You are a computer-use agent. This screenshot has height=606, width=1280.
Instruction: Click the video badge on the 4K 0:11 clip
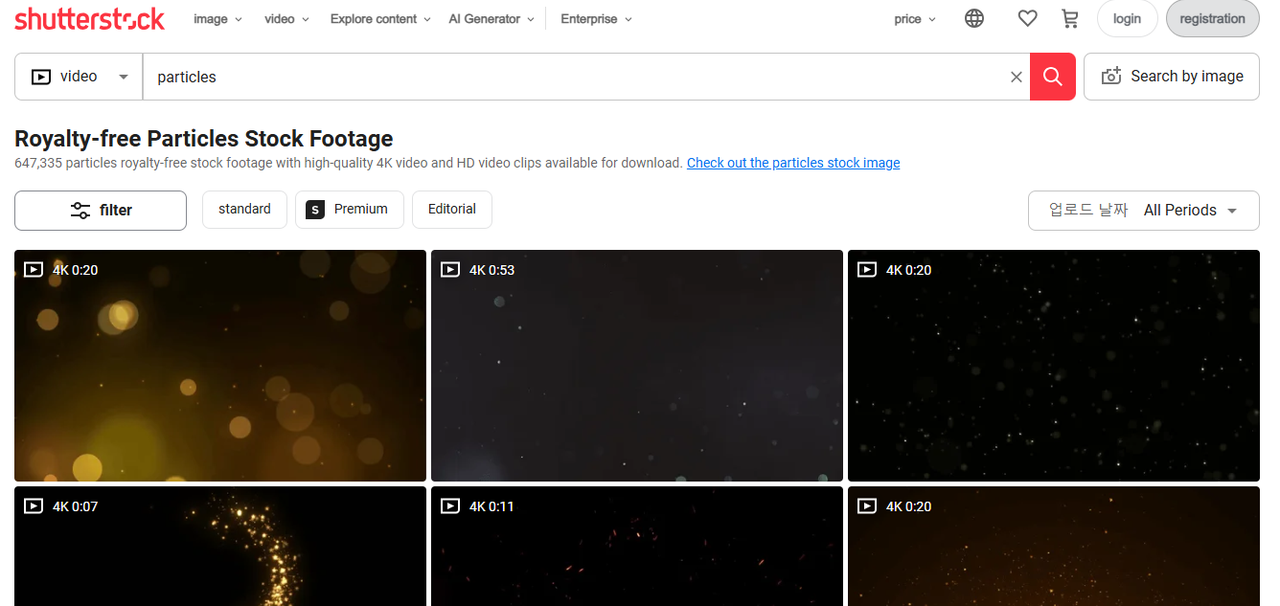pyautogui.click(x=450, y=506)
